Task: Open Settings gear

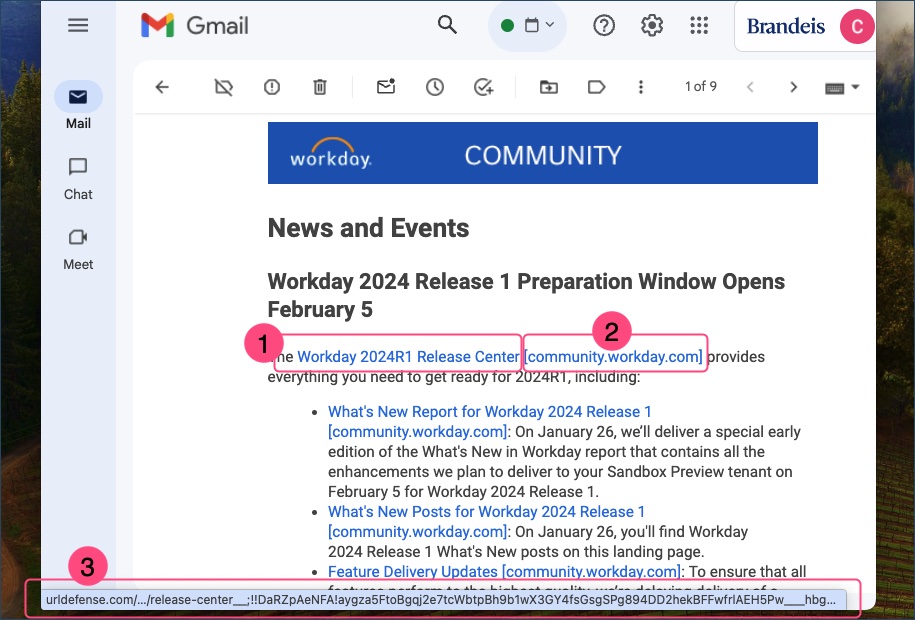Action: [652, 26]
